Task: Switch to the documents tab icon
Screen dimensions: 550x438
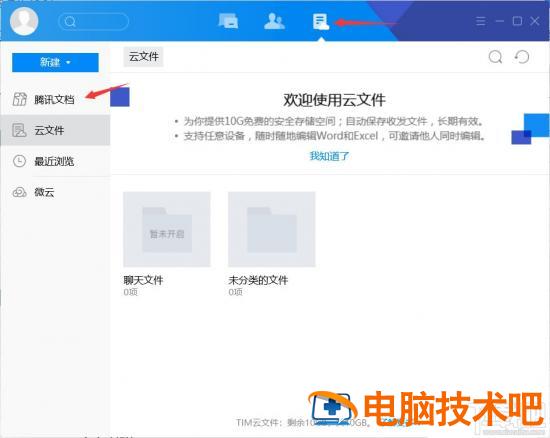Action: pos(321,21)
